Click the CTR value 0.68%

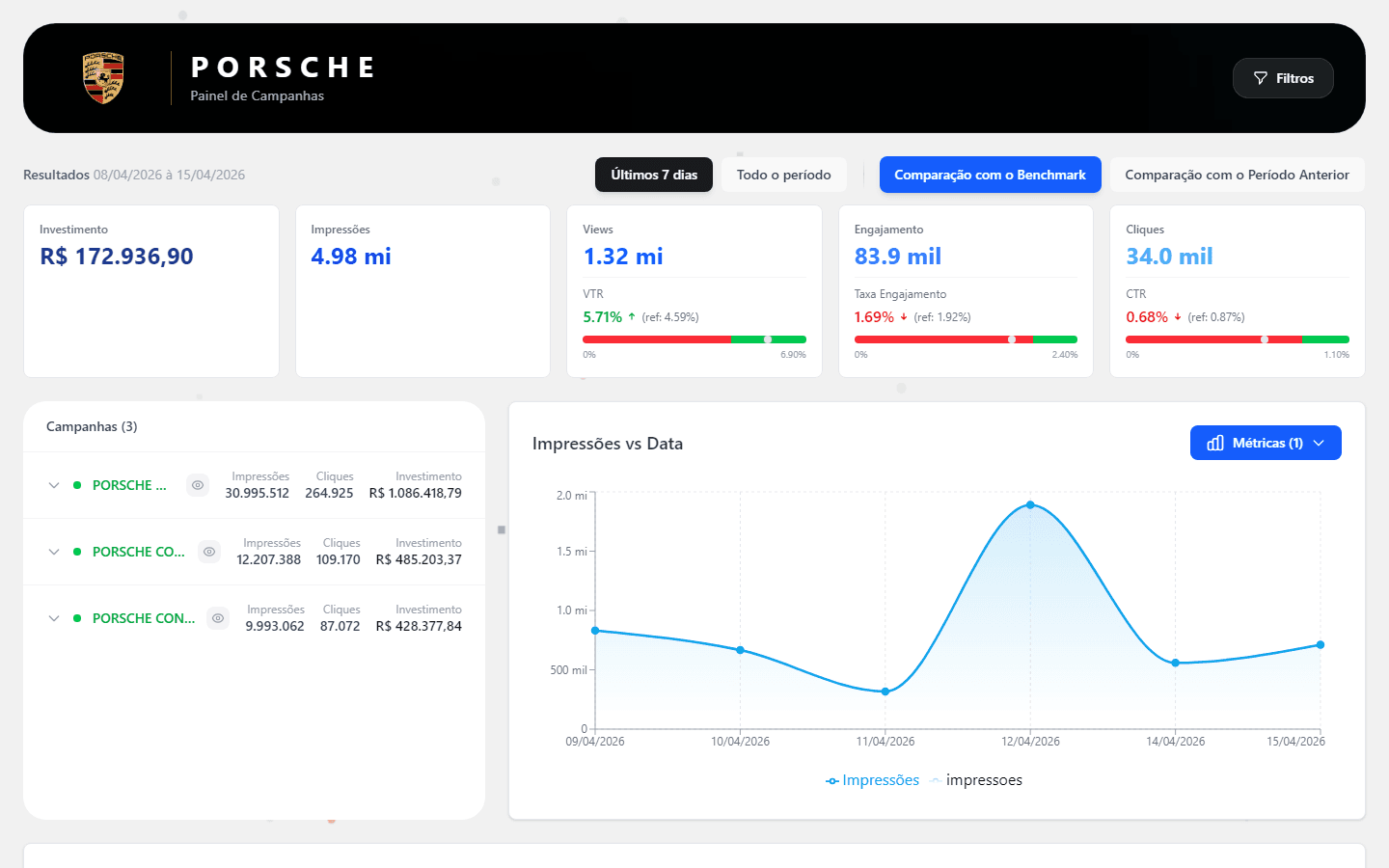pos(1146,317)
